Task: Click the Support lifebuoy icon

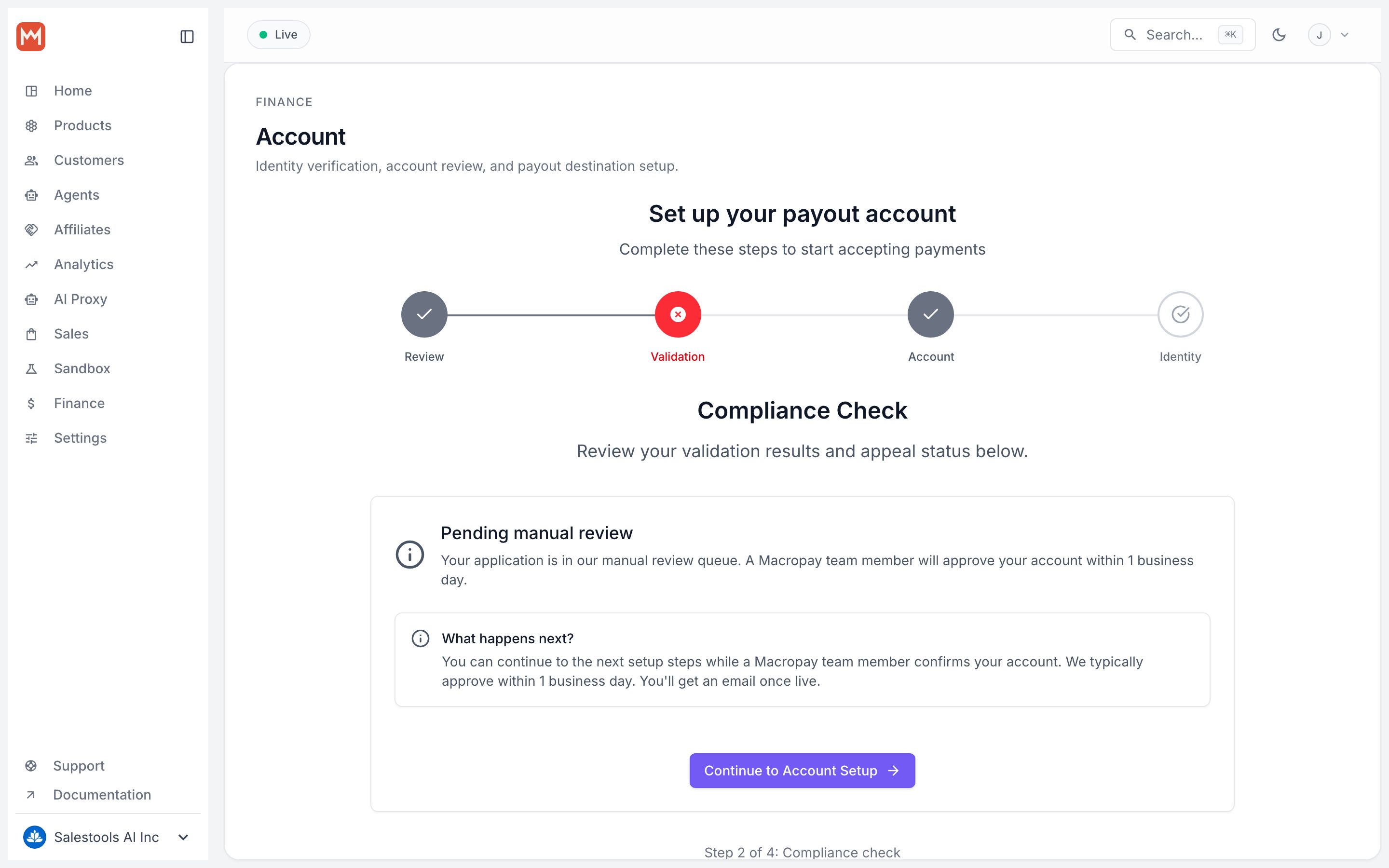Action: (31, 766)
